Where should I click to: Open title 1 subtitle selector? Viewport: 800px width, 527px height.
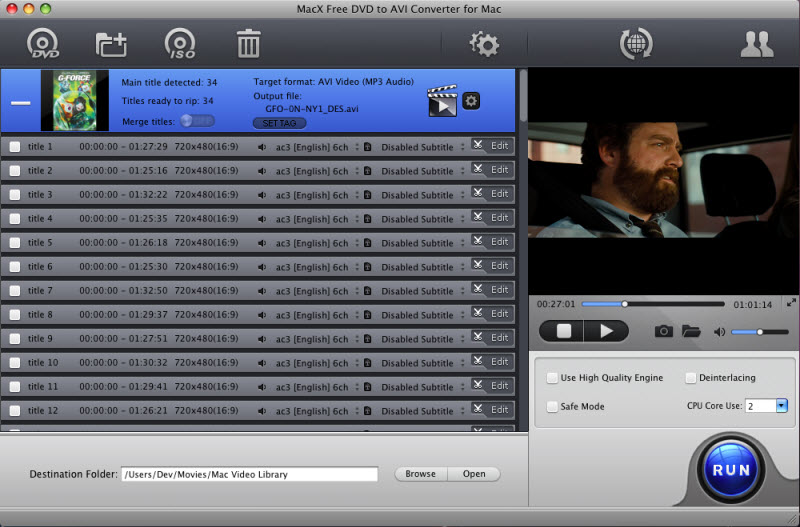(x=423, y=147)
